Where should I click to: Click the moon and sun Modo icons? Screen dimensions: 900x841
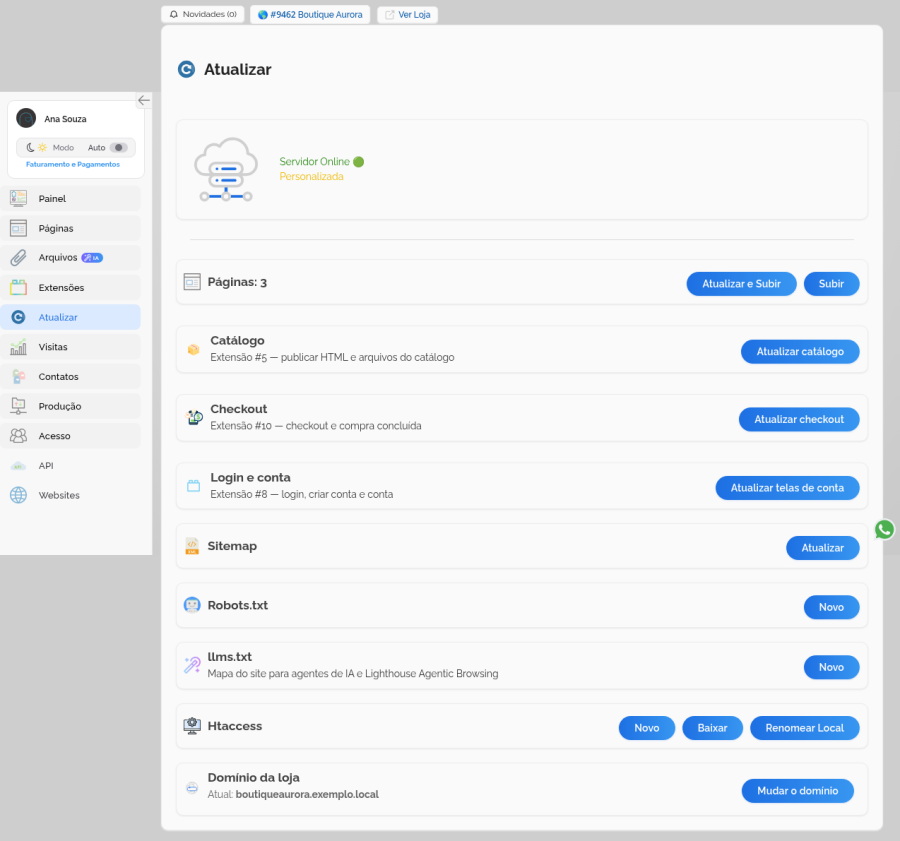click(x=36, y=148)
